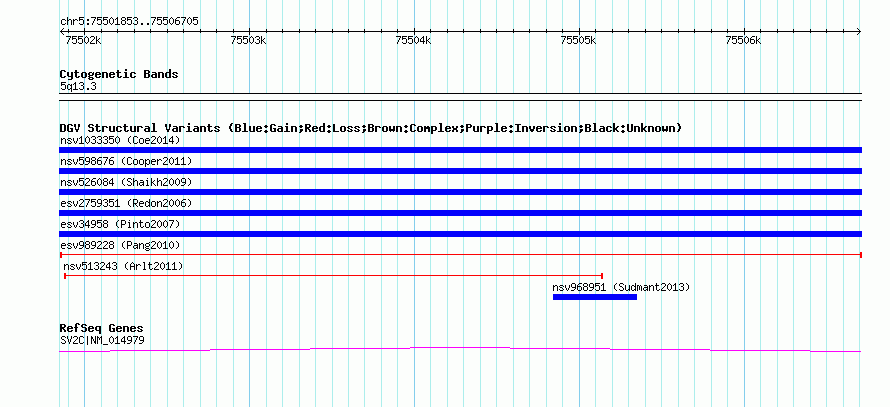
Task: Click the nsv513243 (Arlt2011) label
Action: (x=123, y=266)
